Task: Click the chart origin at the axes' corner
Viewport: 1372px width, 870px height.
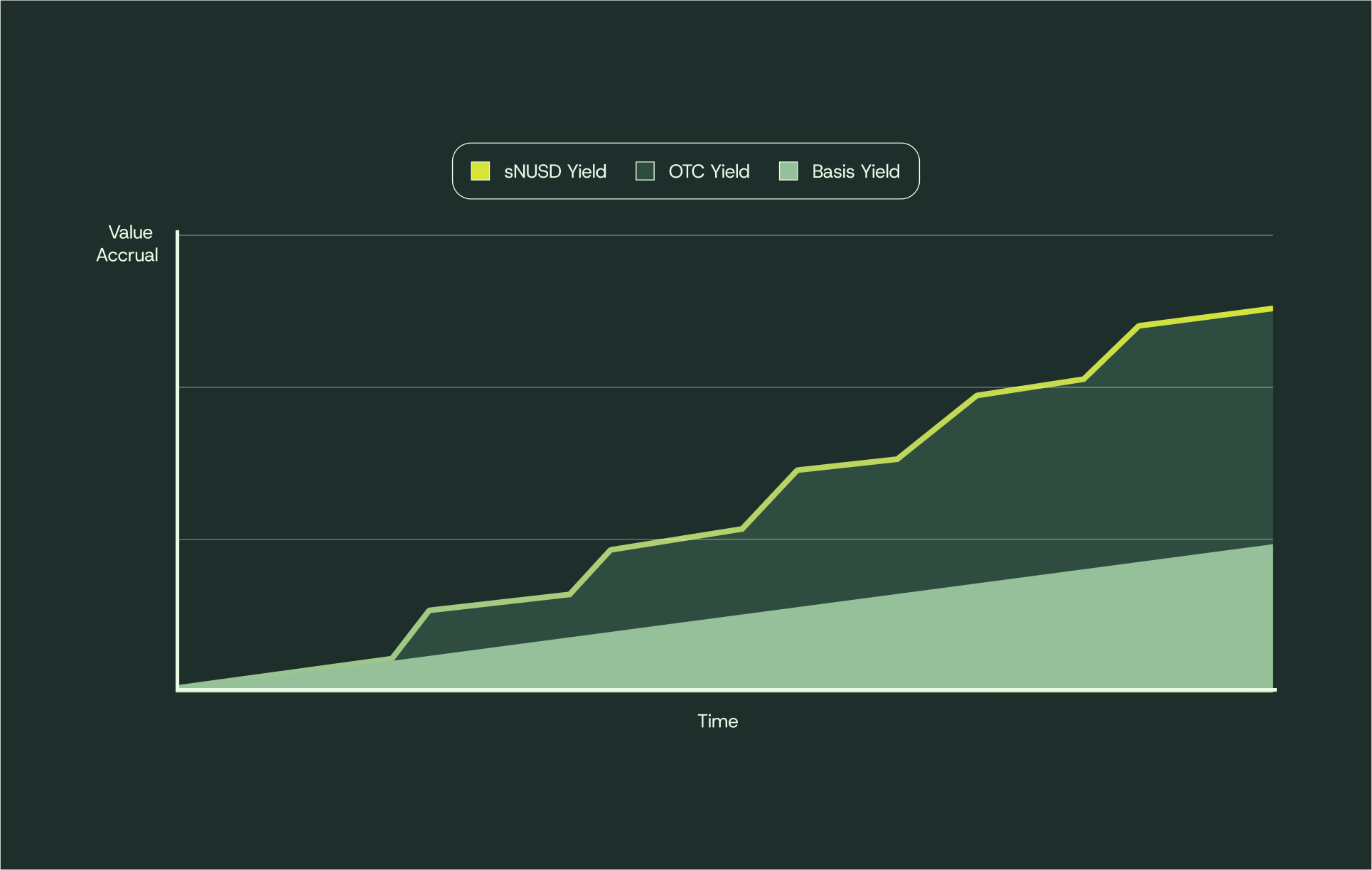Action: (x=178, y=689)
